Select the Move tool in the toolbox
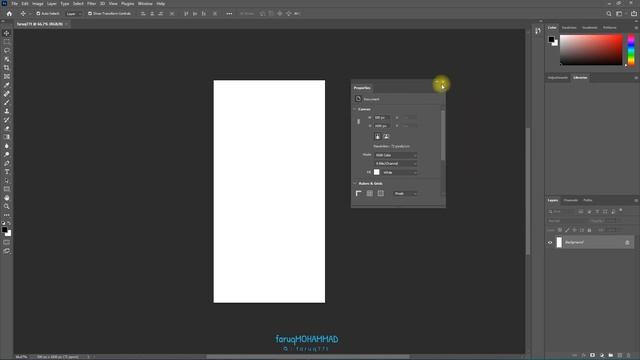 pos(7,33)
